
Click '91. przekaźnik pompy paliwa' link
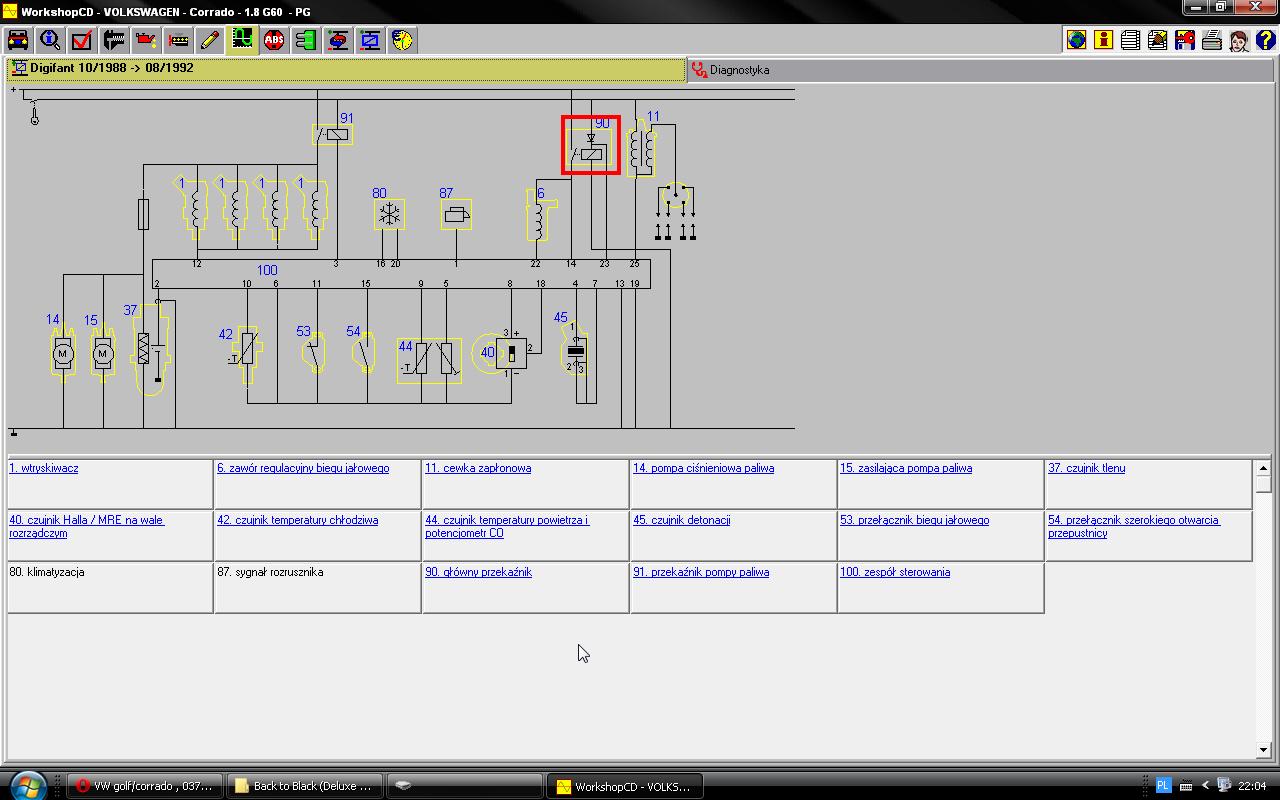pos(701,572)
